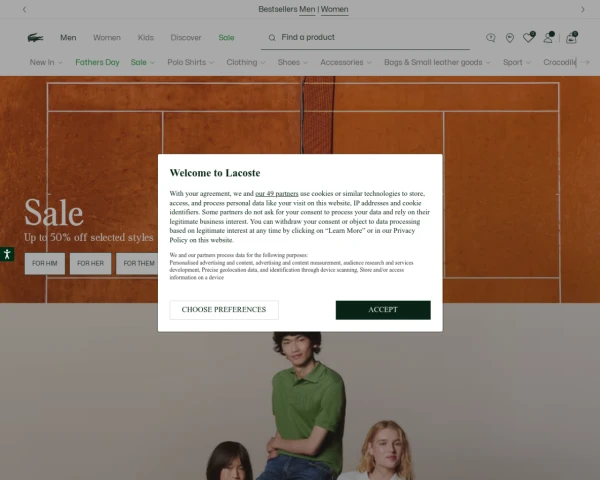
Task: Click Accept in cookie dialog
Action: [x=383, y=310]
